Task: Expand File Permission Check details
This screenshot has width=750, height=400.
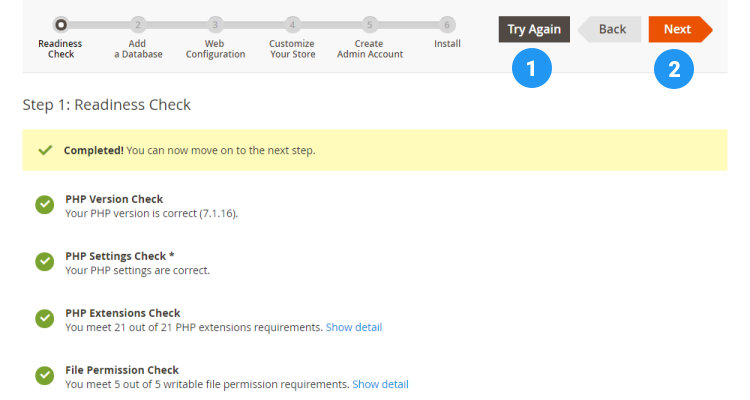Action: [x=380, y=384]
